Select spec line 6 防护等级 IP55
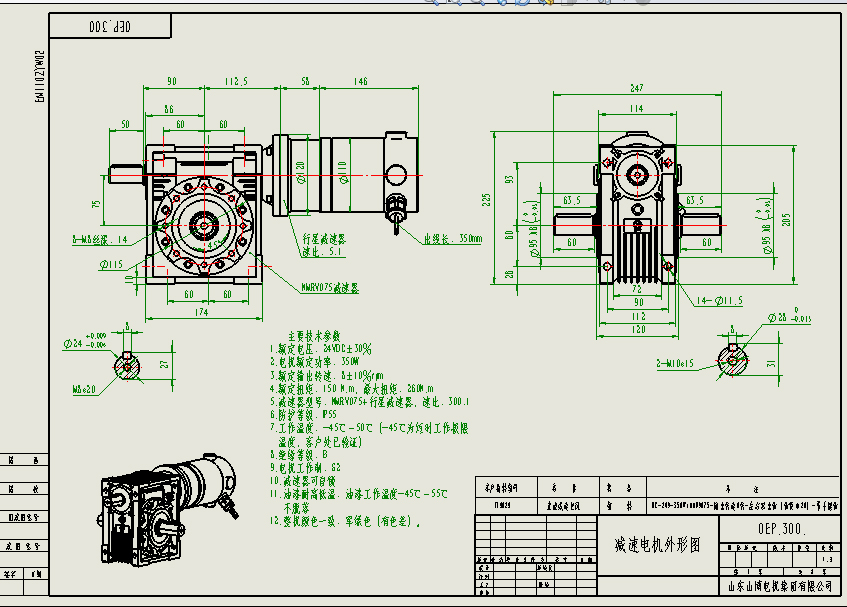The width and height of the screenshot is (847, 607). (303, 415)
